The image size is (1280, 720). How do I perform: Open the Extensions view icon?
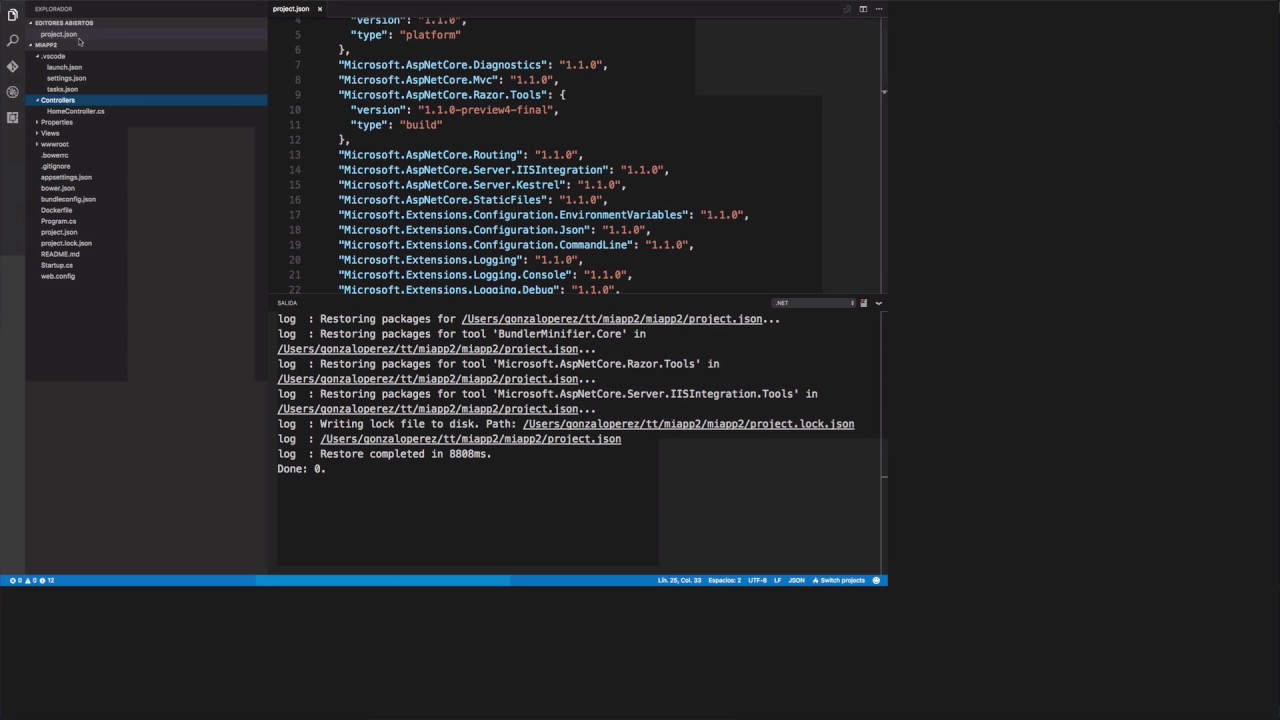pos(12,117)
